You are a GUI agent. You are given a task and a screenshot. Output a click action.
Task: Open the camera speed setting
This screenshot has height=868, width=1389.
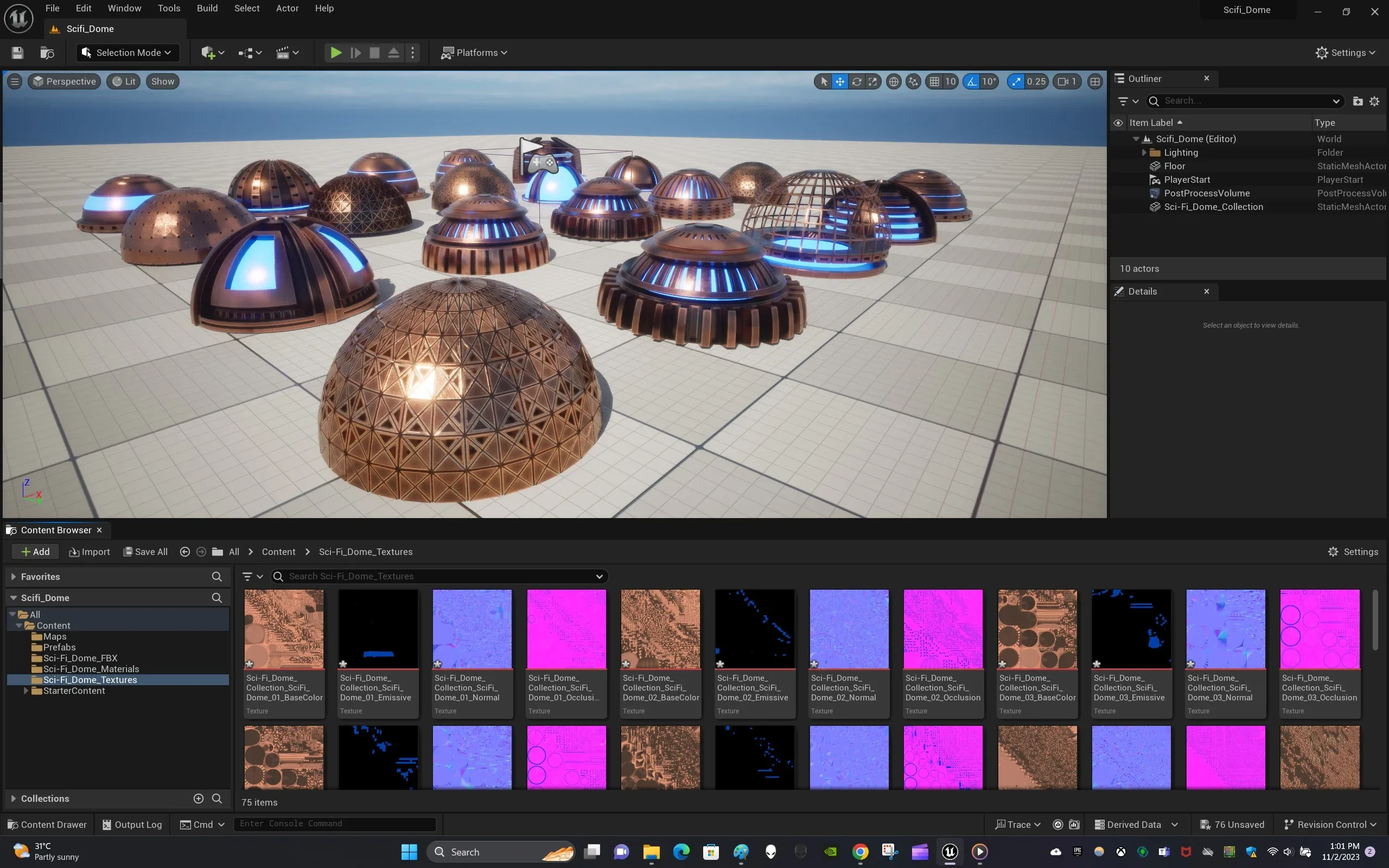point(1067,81)
